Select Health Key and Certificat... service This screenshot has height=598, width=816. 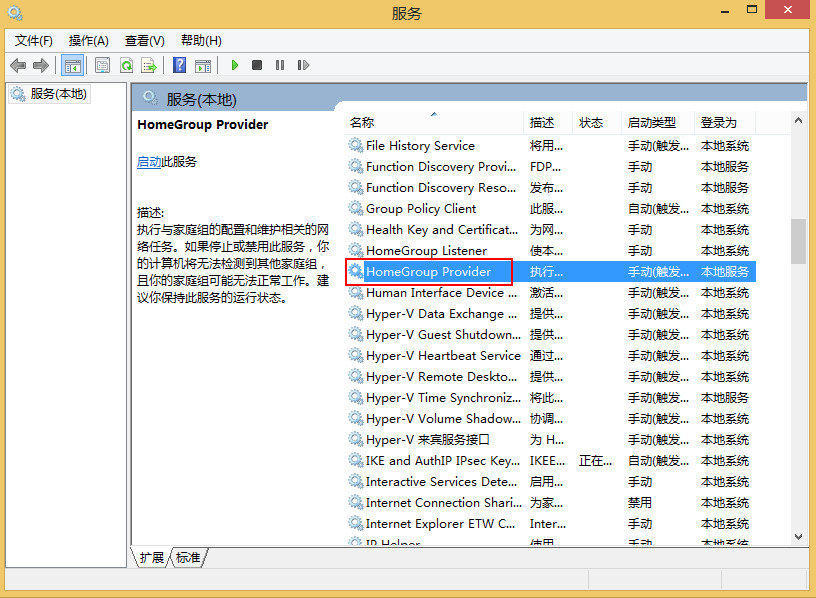[550, 230]
